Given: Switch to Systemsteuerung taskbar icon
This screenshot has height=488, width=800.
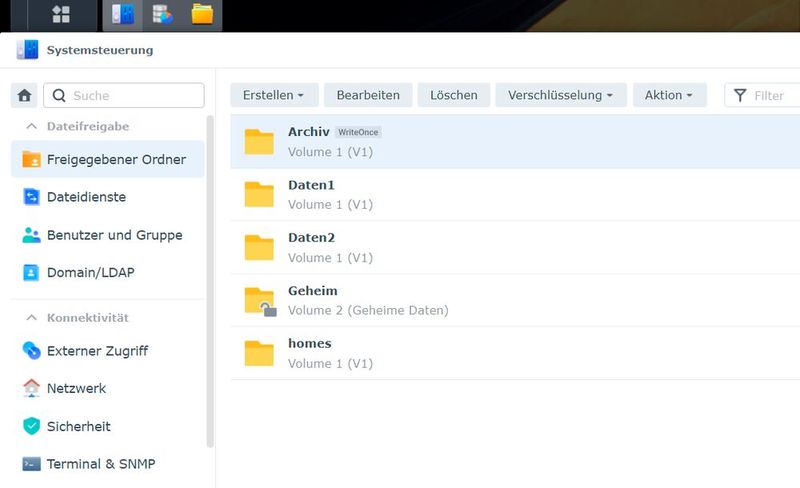Looking at the screenshot, I should coord(123,14).
